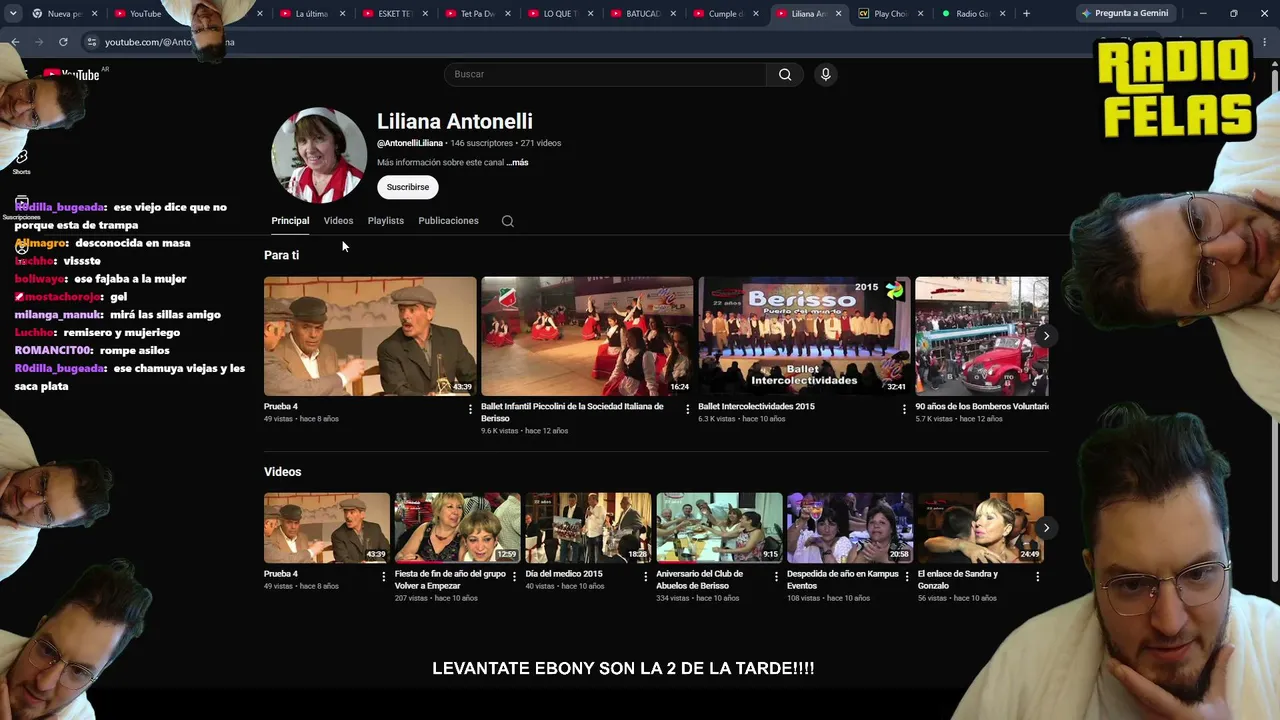Close the "Cumple" browser tab

pyautogui.click(x=755, y=14)
